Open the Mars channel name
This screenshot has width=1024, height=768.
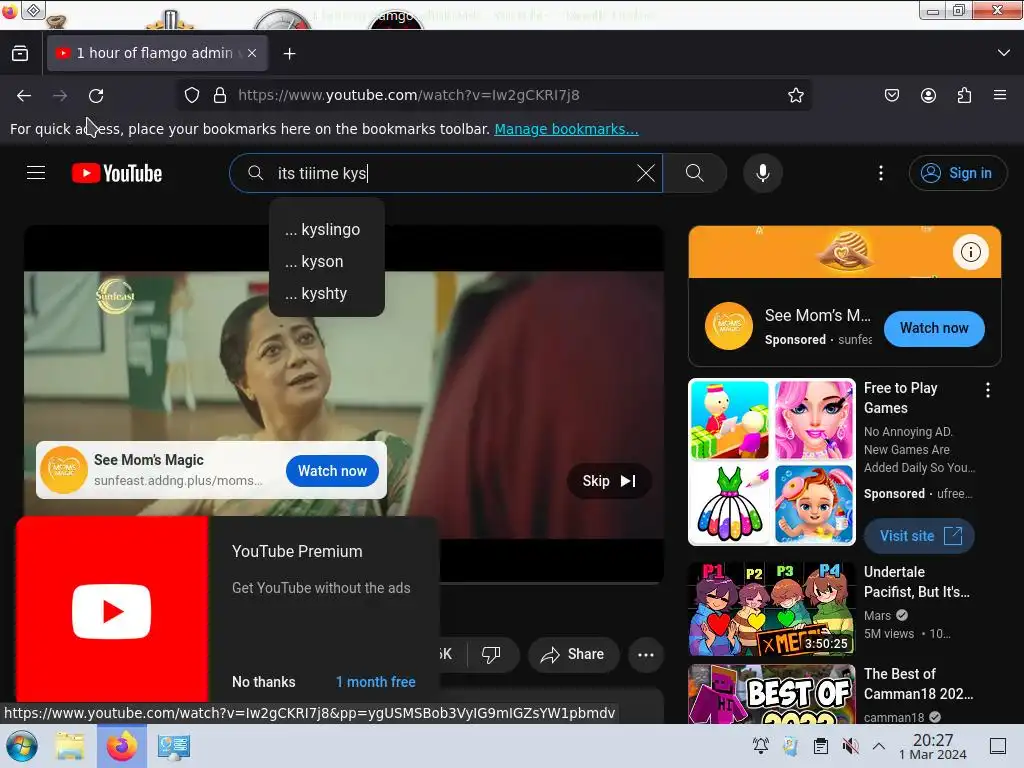(x=877, y=615)
